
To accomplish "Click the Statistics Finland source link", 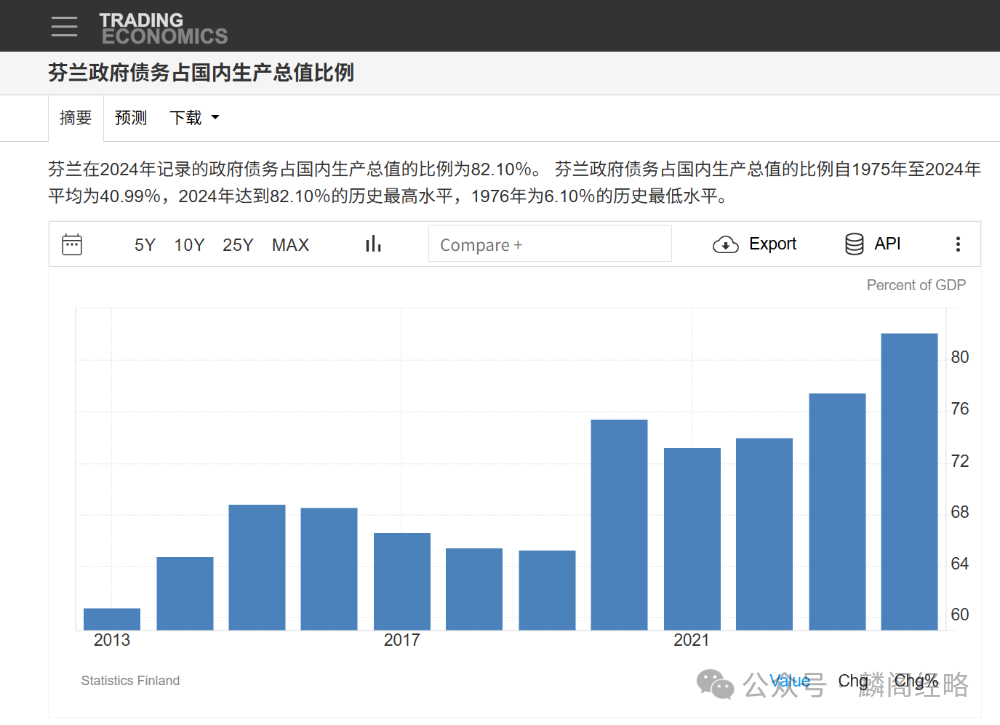I will coord(130,680).
